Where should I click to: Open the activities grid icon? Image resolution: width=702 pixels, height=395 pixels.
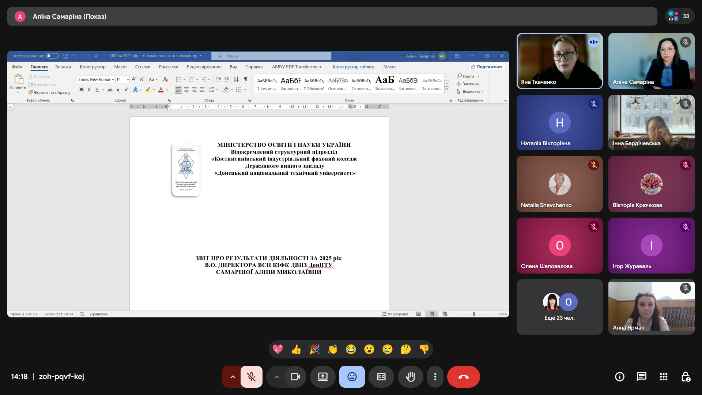663,377
